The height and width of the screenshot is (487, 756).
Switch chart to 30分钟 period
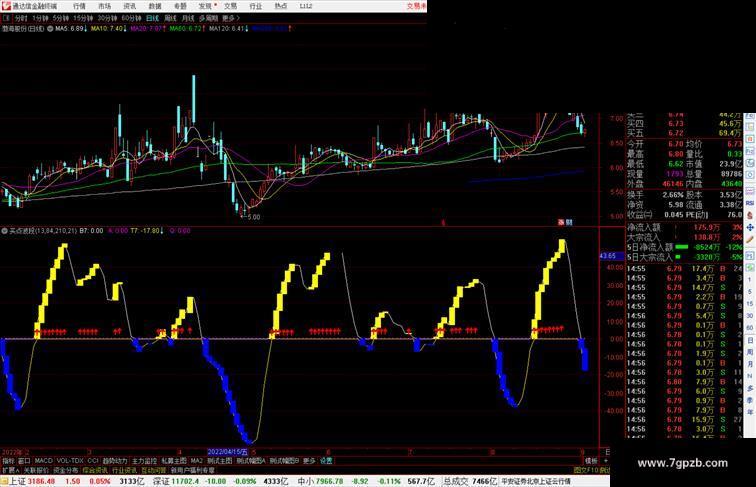(x=107, y=18)
